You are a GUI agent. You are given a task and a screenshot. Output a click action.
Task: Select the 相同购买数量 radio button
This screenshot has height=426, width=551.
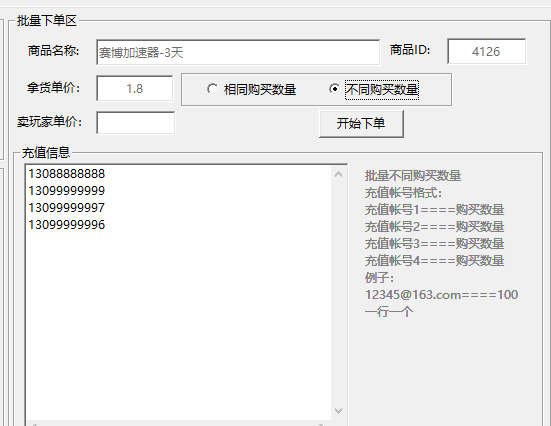252,89
